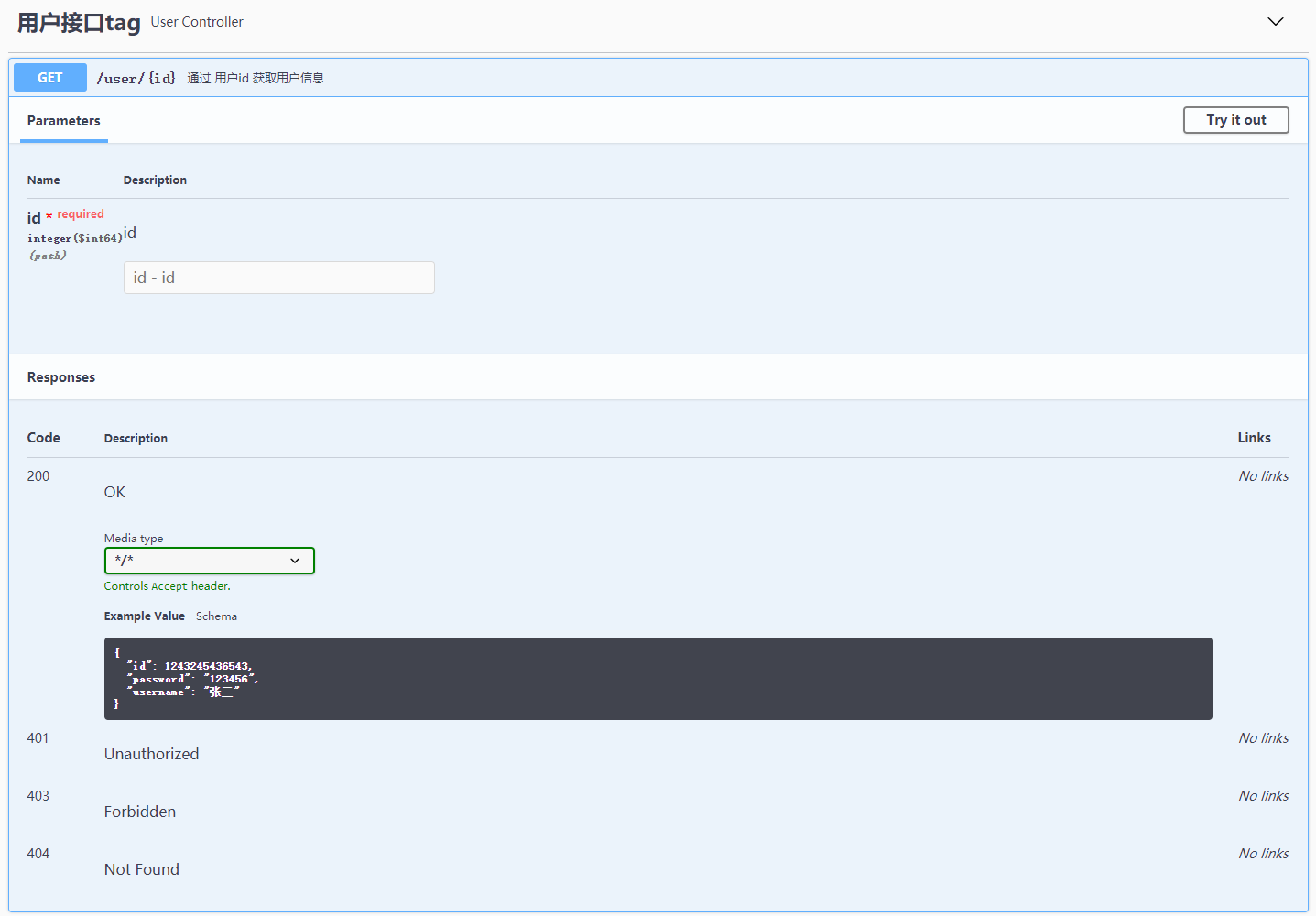Screen dimensions: 1316x916
Task: Click the Code column header
Action: (x=44, y=438)
